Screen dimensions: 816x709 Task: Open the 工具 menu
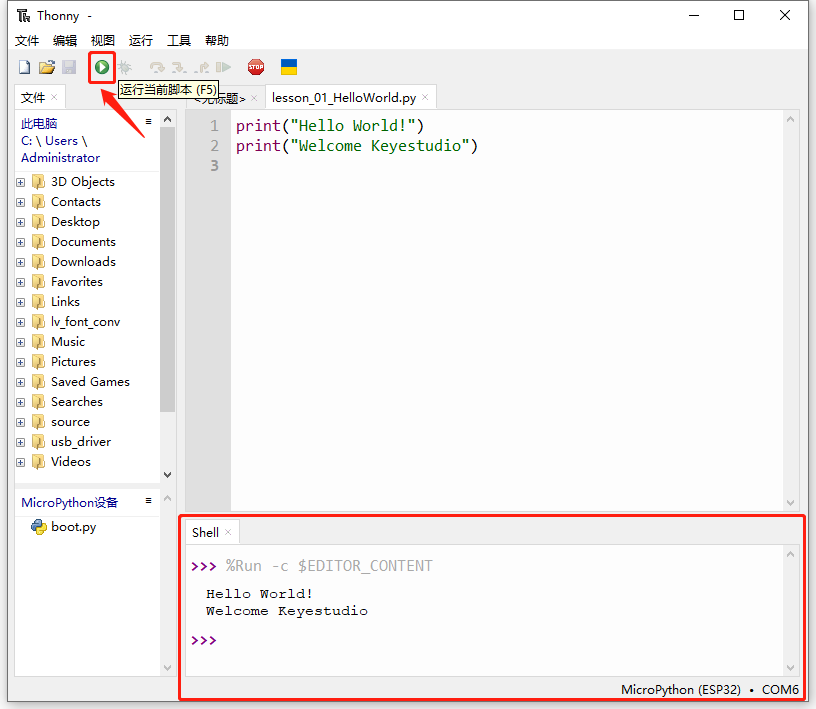pyautogui.click(x=178, y=41)
